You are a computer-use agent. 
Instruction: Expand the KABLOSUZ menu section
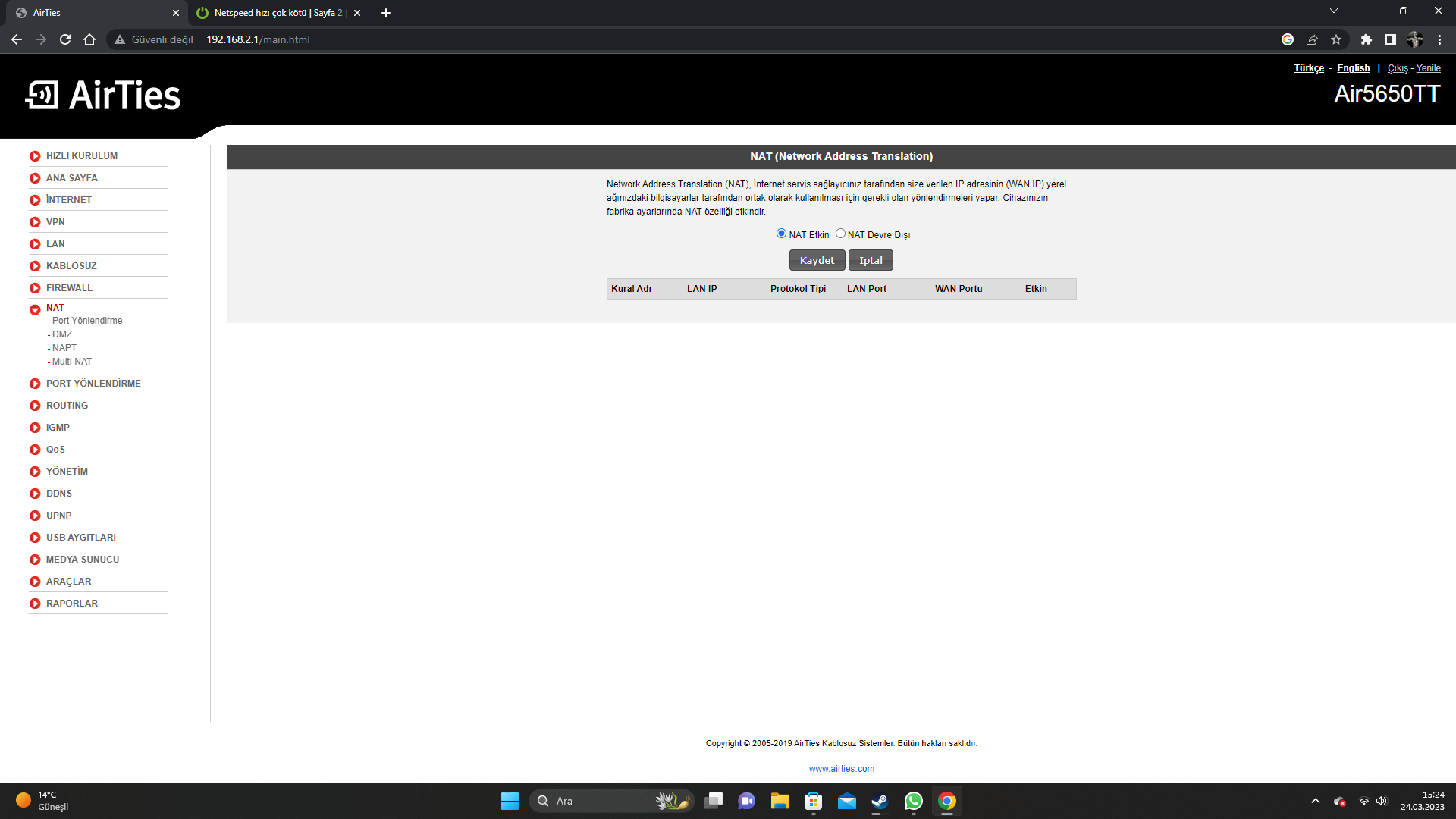[x=71, y=266]
